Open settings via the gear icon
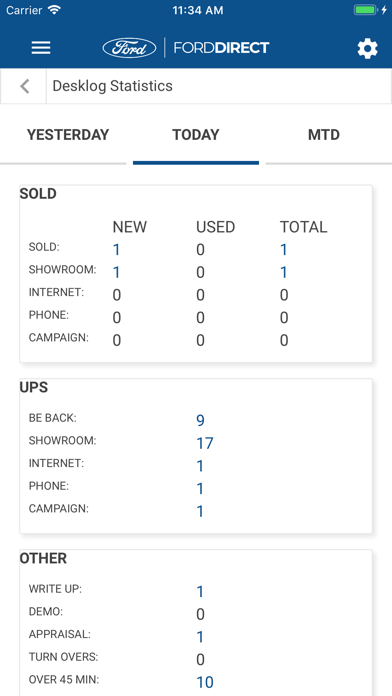The width and height of the screenshot is (392, 696). (x=368, y=48)
